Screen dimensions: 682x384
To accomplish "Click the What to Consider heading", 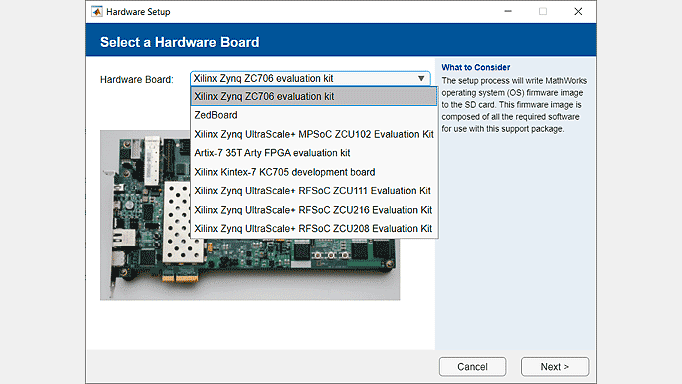I will click(x=475, y=67).
